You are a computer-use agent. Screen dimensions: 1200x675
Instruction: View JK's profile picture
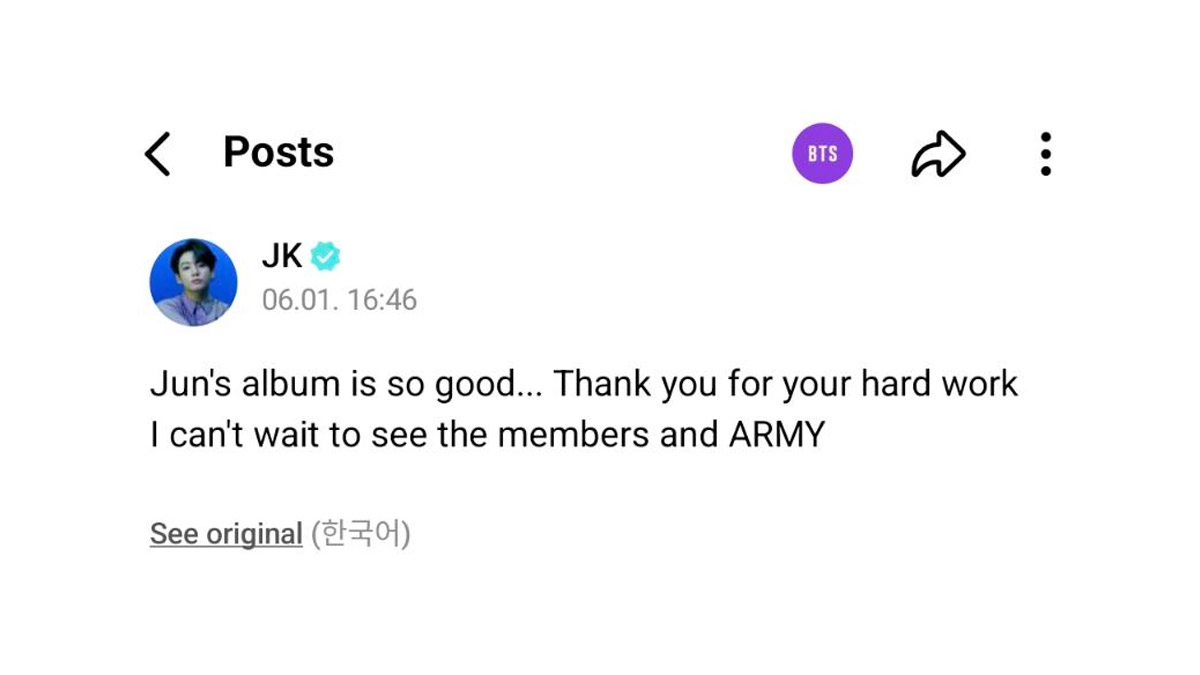coord(194,282)
